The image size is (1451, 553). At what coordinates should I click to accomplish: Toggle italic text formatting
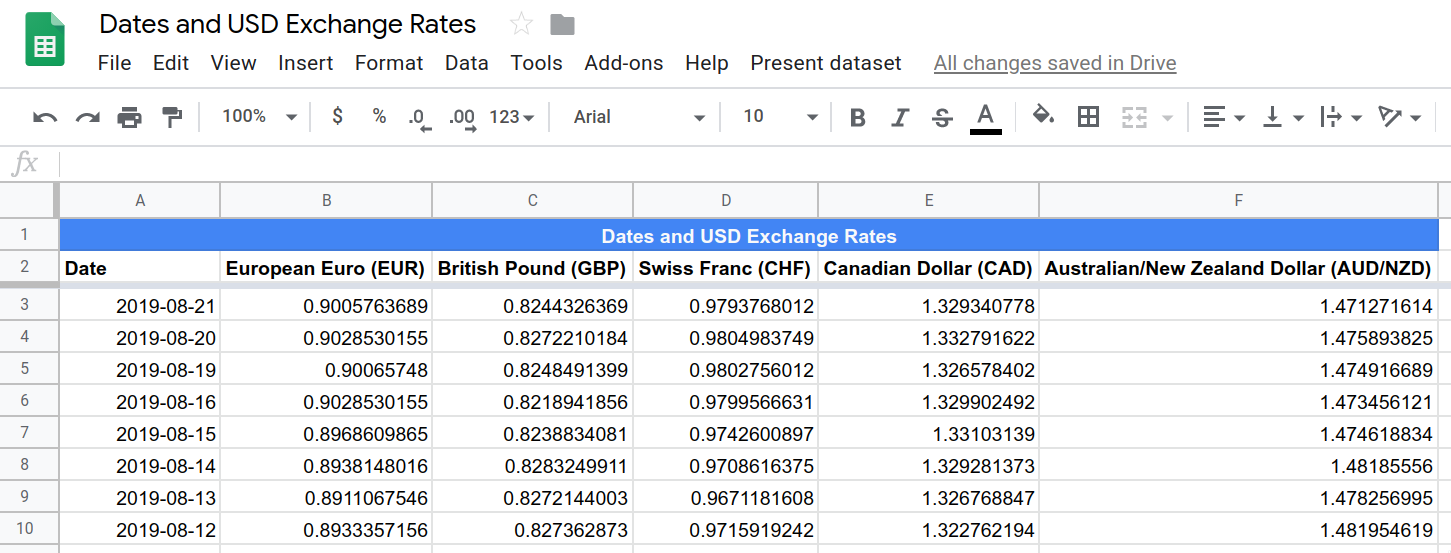(x=899, y=117)
